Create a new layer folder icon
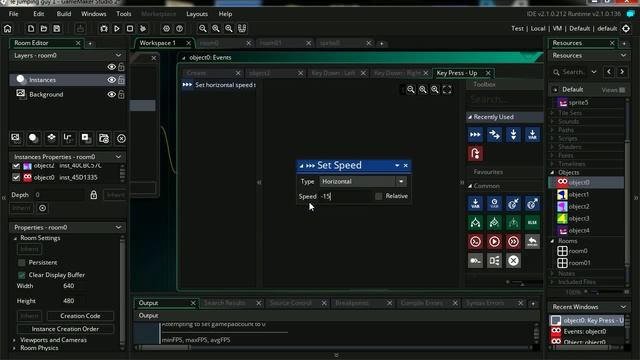The image size is (640, 360). [x=104, y=138]
